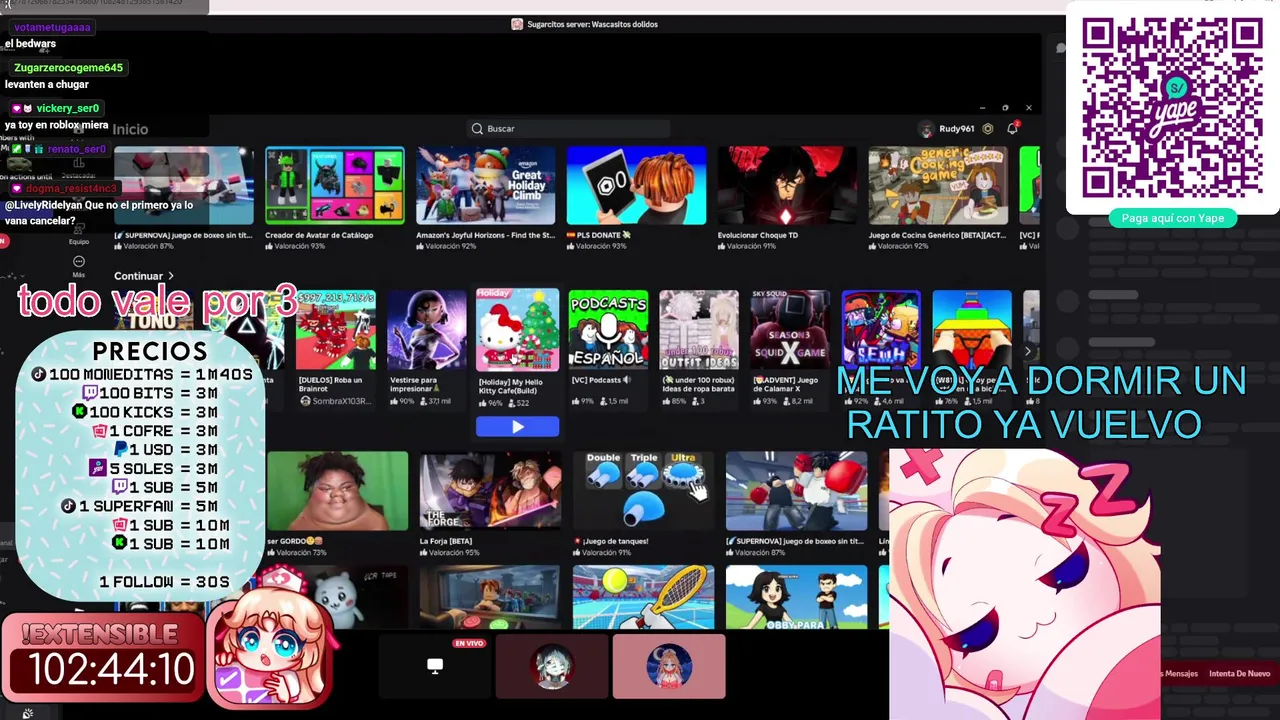The height and width of the screenshot is (720, 1280).
Task: Open the Roblox notifications bell
Action: click(1012, 128)
